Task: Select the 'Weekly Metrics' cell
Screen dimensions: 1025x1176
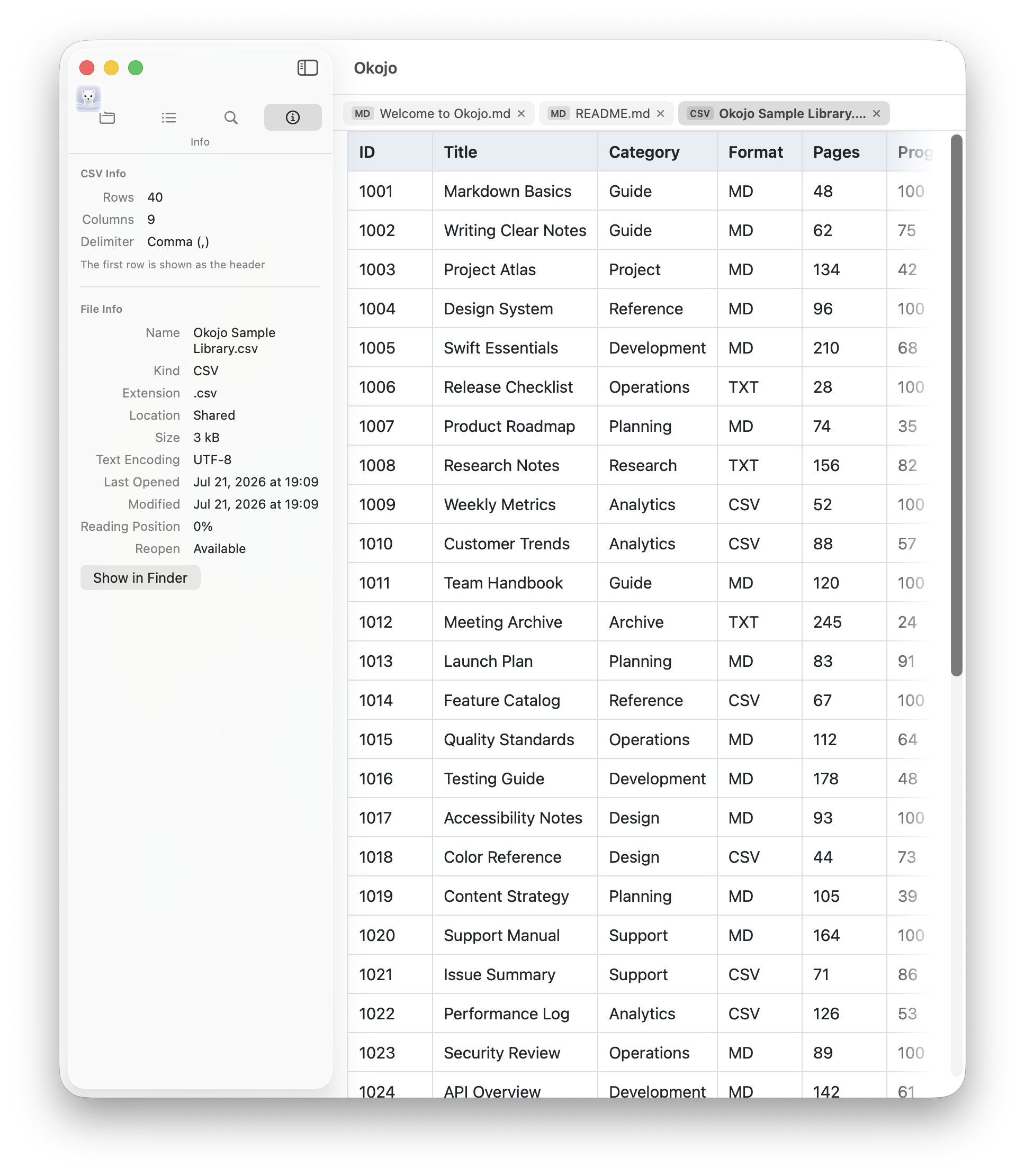Action: click(x=515, y=505)
